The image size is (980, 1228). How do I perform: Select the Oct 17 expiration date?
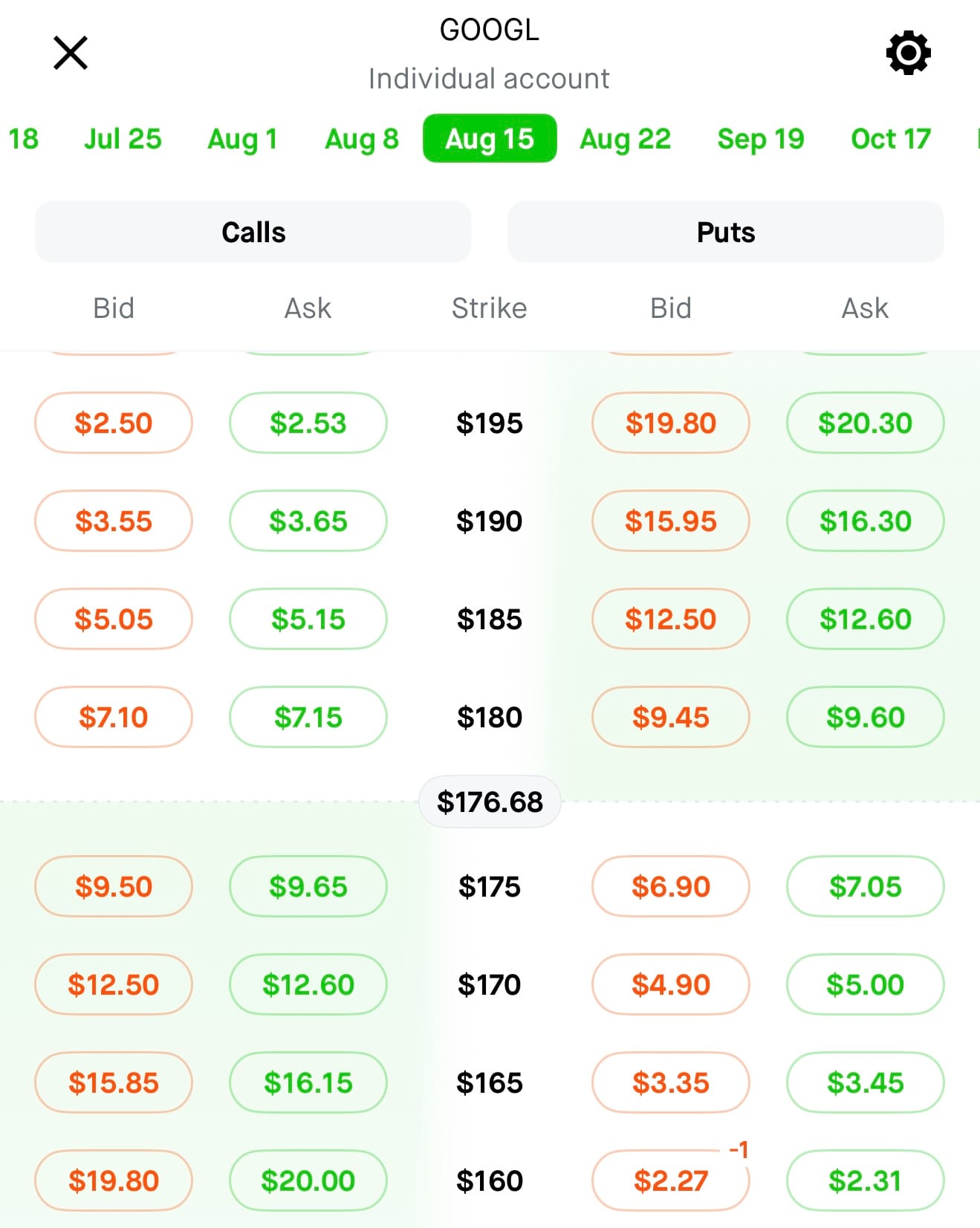click(891, 138)
